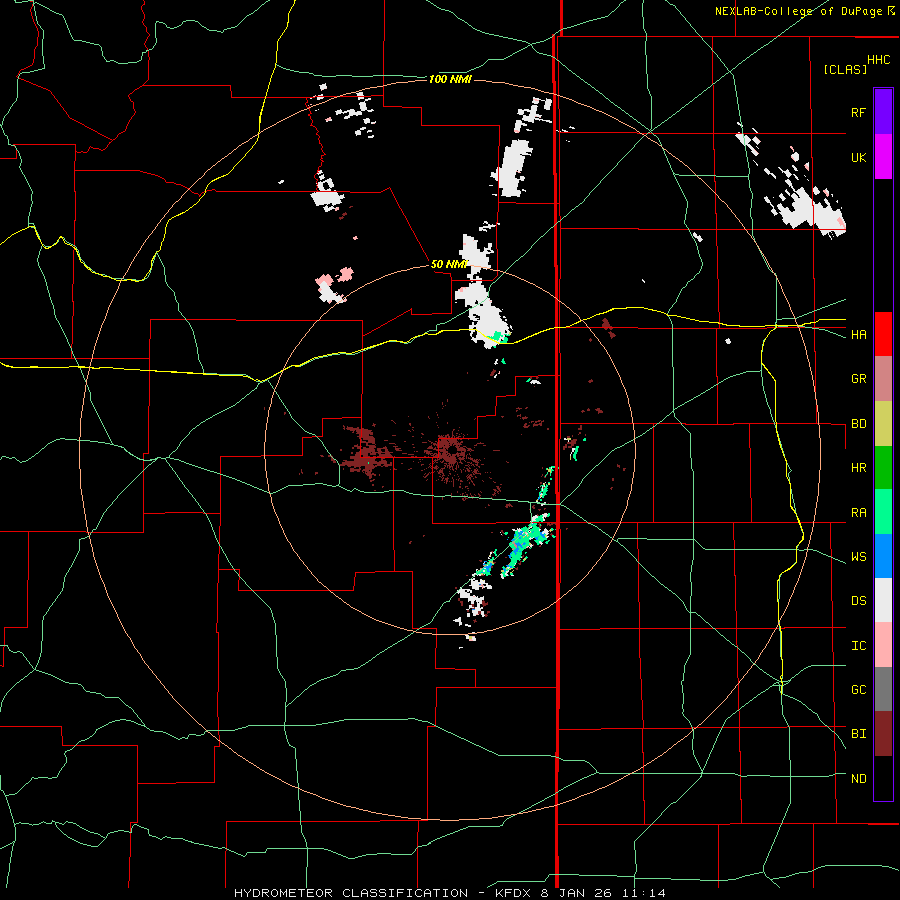
Task: Click the "[CLAS]" legend heading
Action: 845,69
